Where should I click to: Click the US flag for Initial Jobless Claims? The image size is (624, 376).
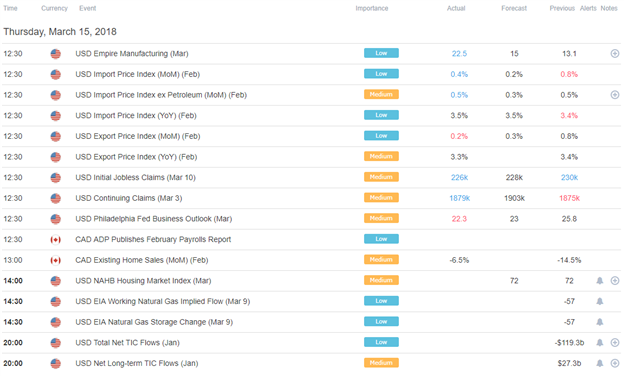point(56,177)
